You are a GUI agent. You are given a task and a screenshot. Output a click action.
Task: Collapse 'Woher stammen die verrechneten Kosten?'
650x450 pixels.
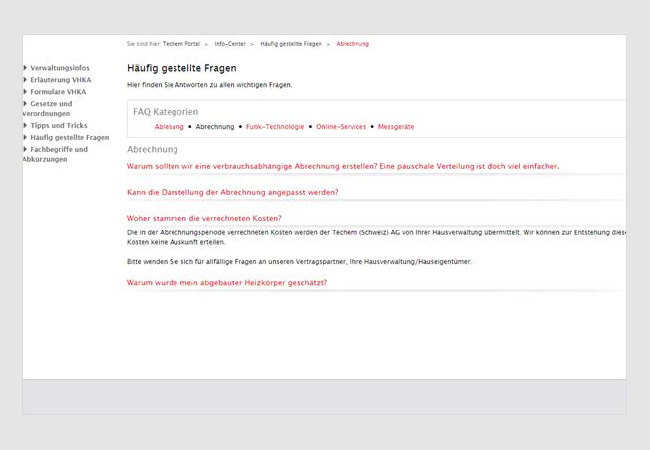pyautogui.click(x=204, y=218)
